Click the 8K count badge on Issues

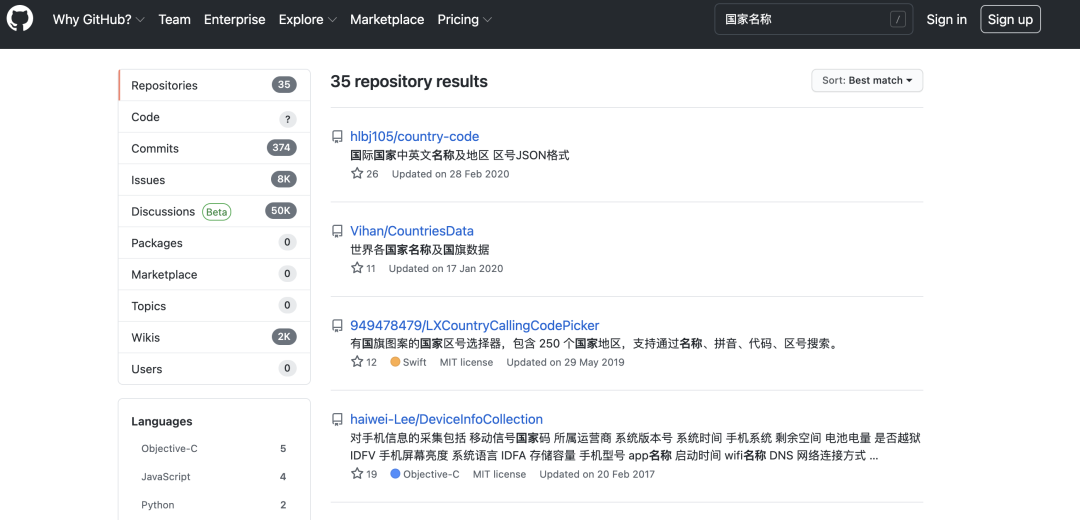coord(284,179)
